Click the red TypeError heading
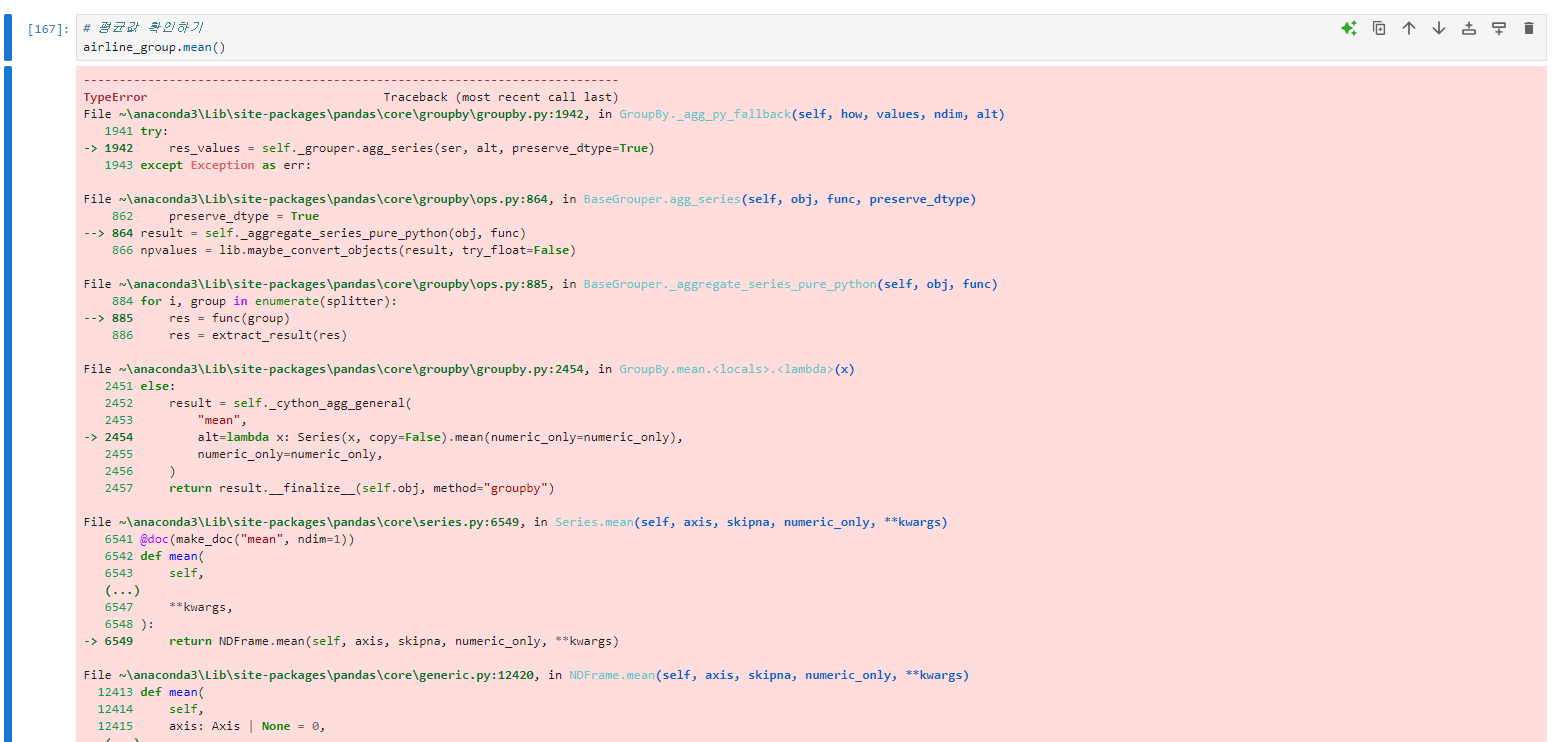Viewport: 1557px width, 742px height. pyautogui.click(x=115, y=97)
